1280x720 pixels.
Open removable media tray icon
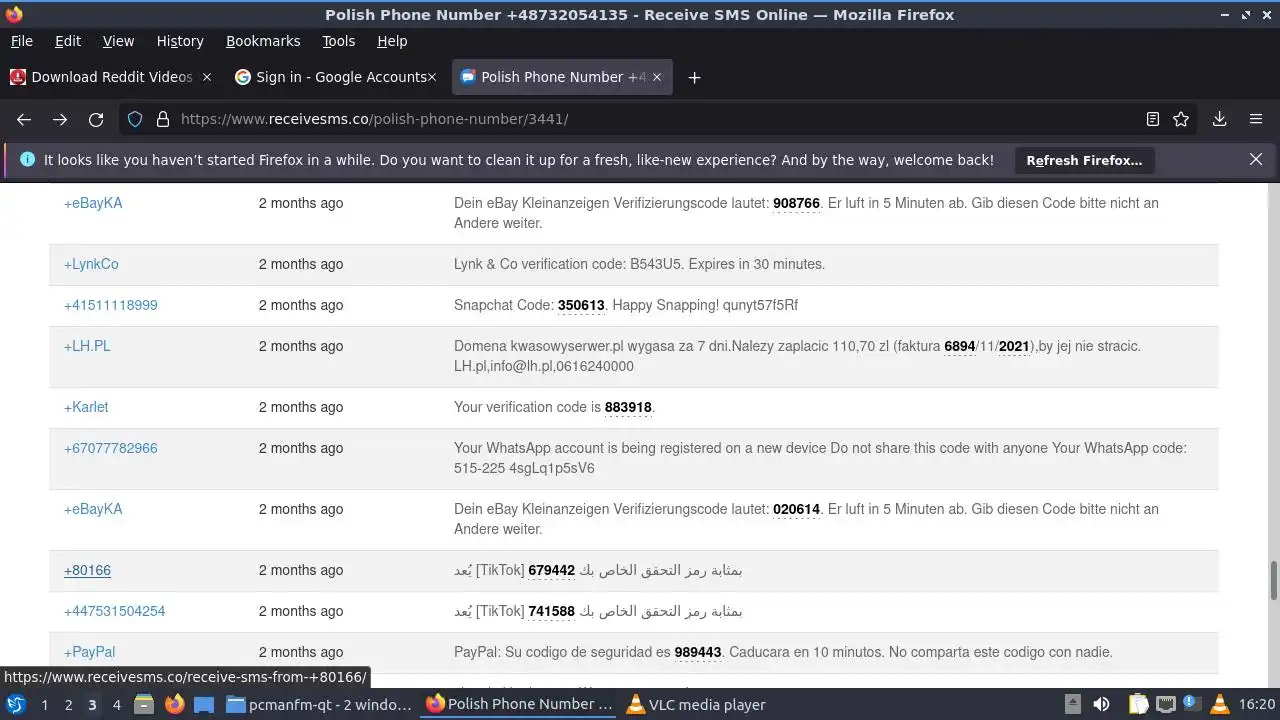pyautogui.click(x=1072, y=704)
